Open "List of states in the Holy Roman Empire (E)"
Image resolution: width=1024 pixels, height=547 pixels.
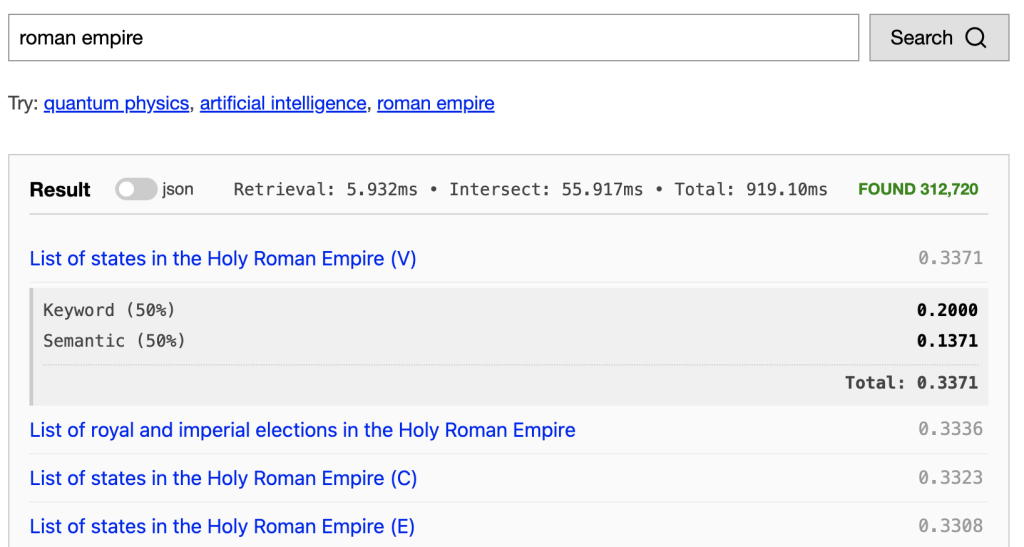coord(222,526)
